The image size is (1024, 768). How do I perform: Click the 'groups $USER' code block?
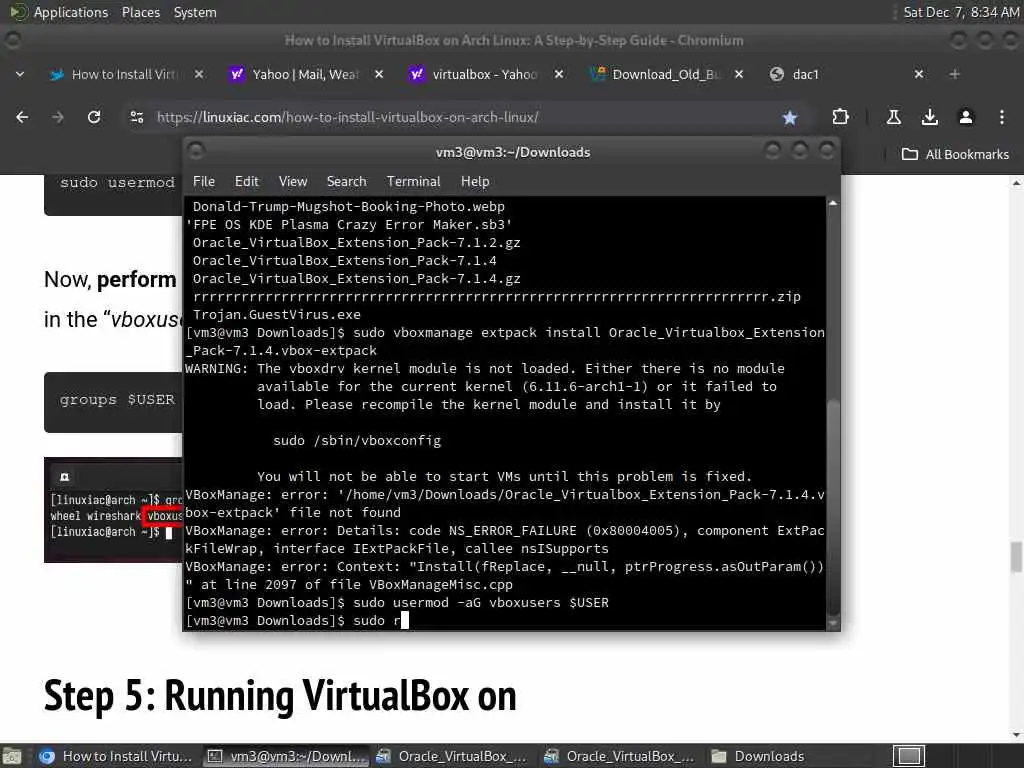113,402
